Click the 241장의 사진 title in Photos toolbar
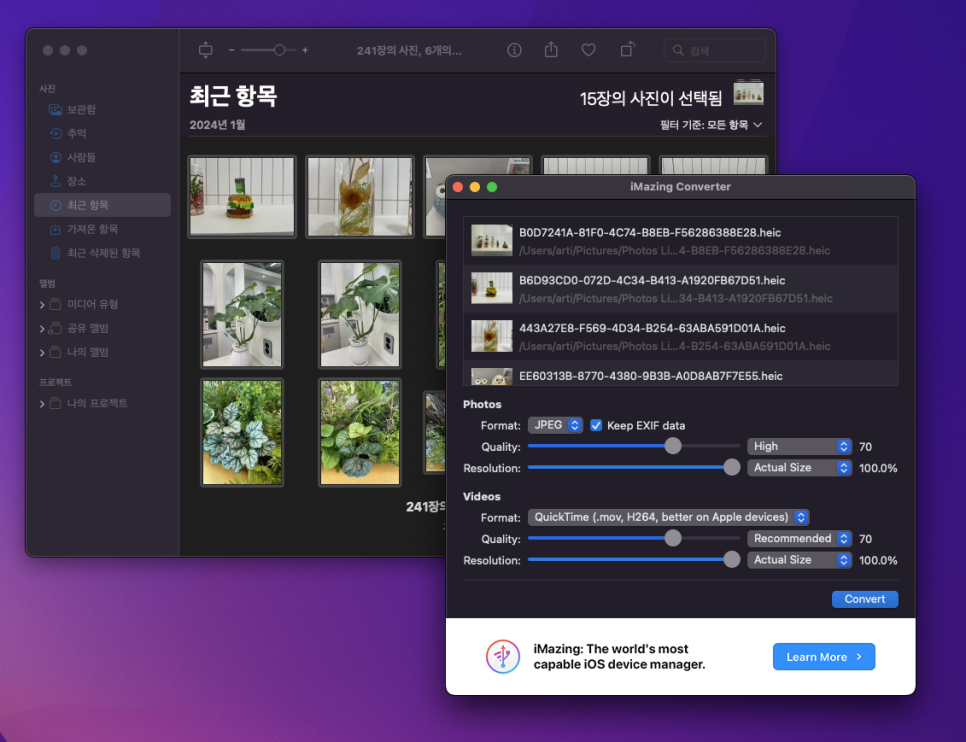The image size is (966, 742). point(408,51)
